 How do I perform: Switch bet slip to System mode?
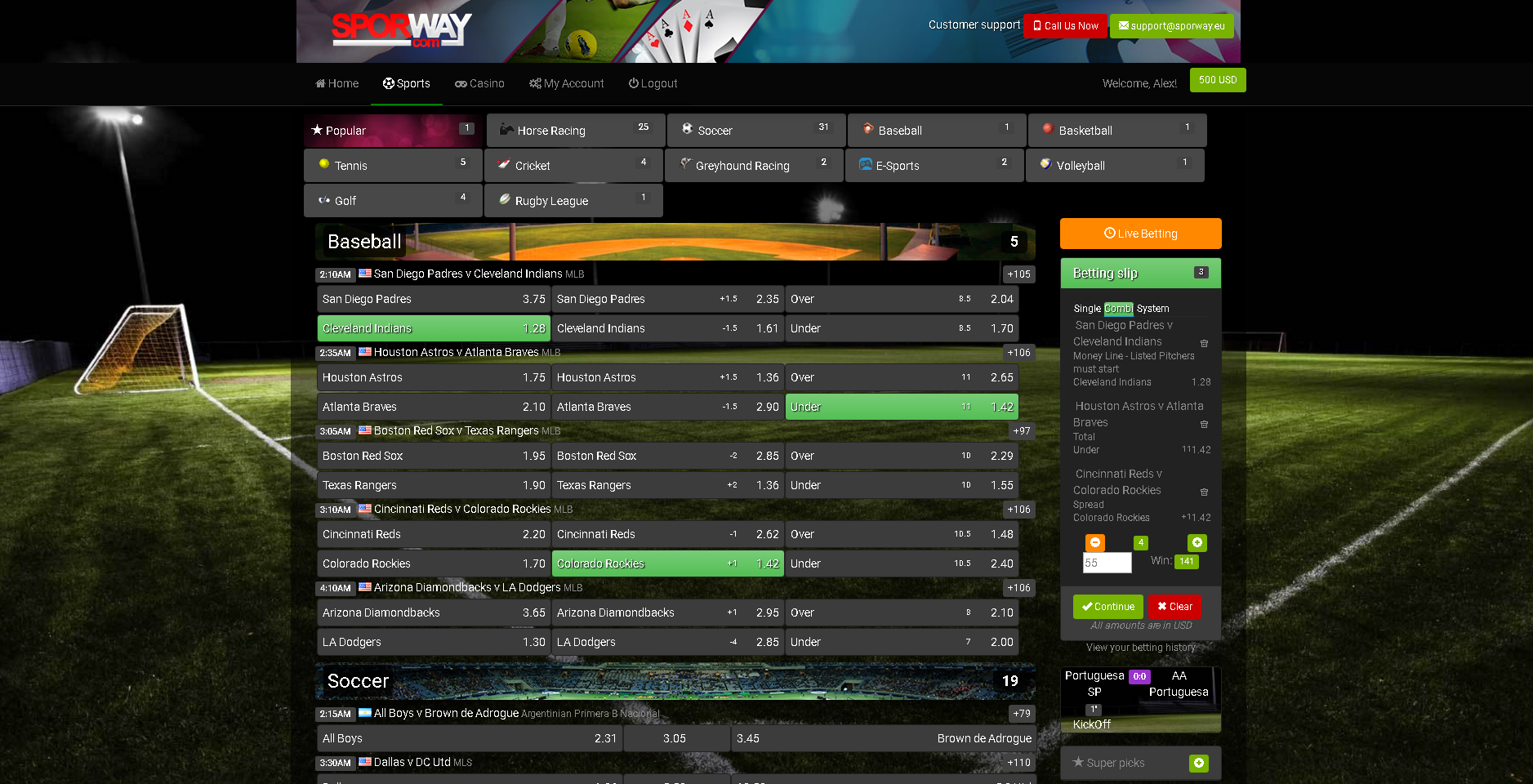(x=1152, y=309)
